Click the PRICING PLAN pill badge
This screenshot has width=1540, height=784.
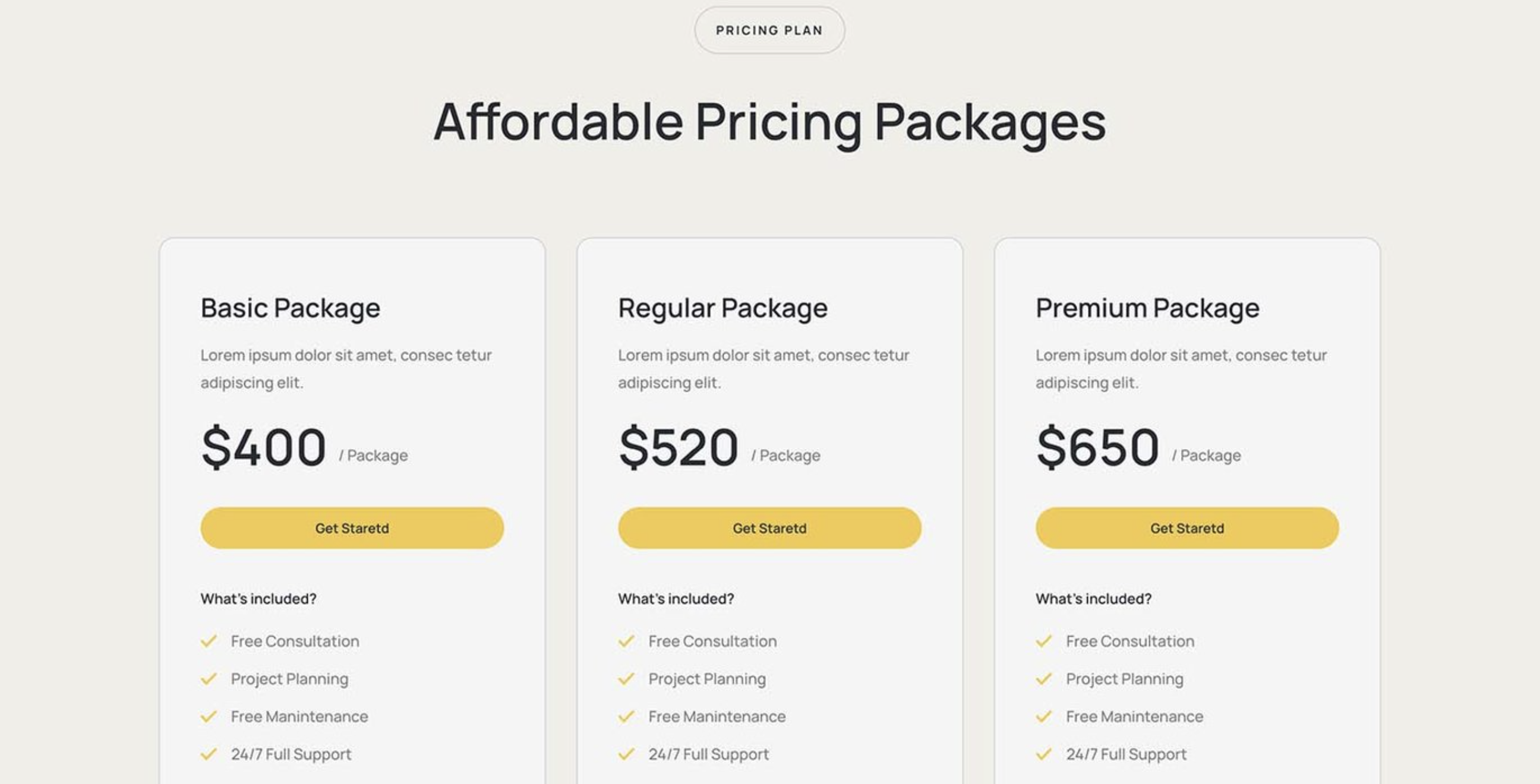(x=769, y=30)
